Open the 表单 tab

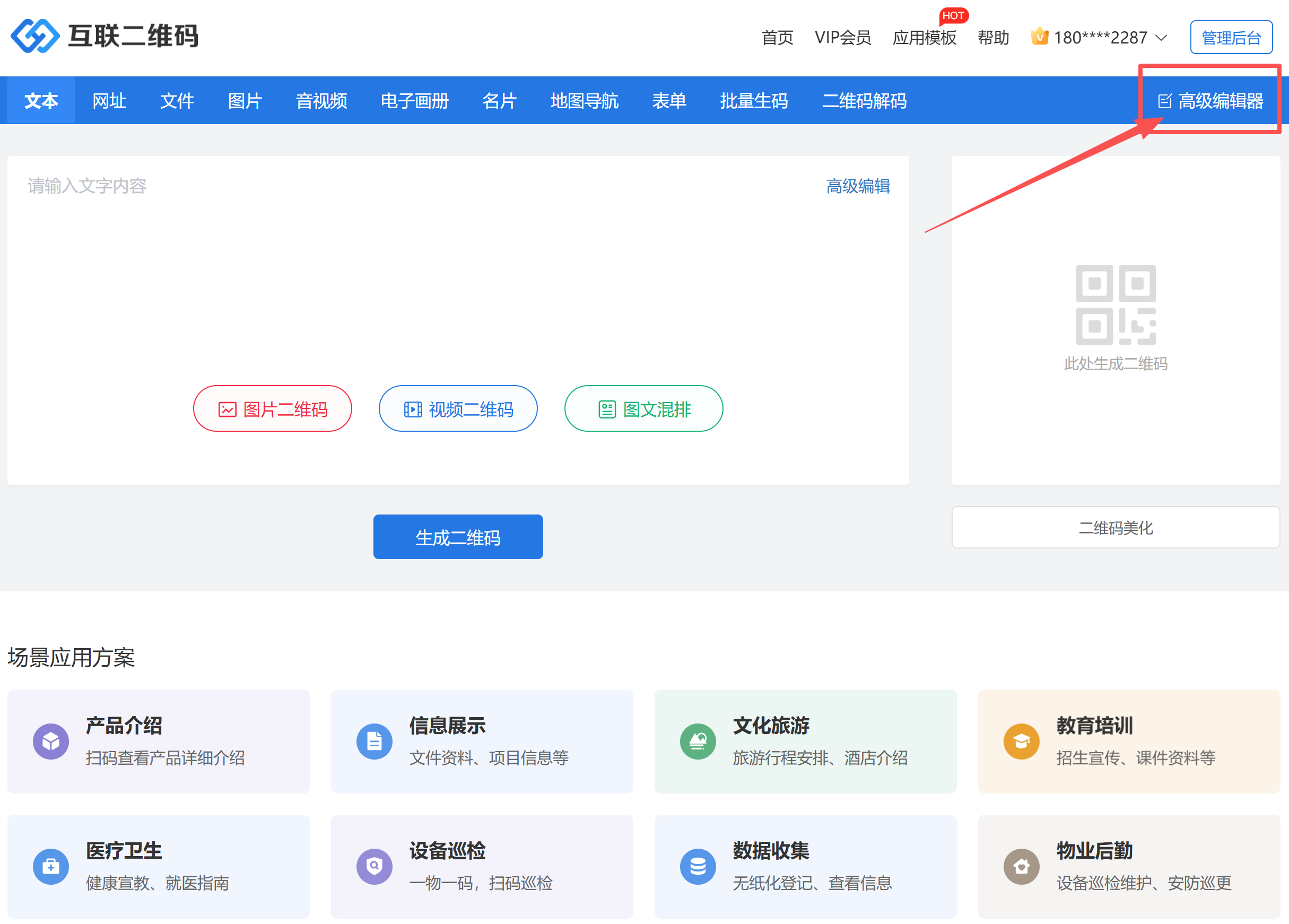(669, 101)
